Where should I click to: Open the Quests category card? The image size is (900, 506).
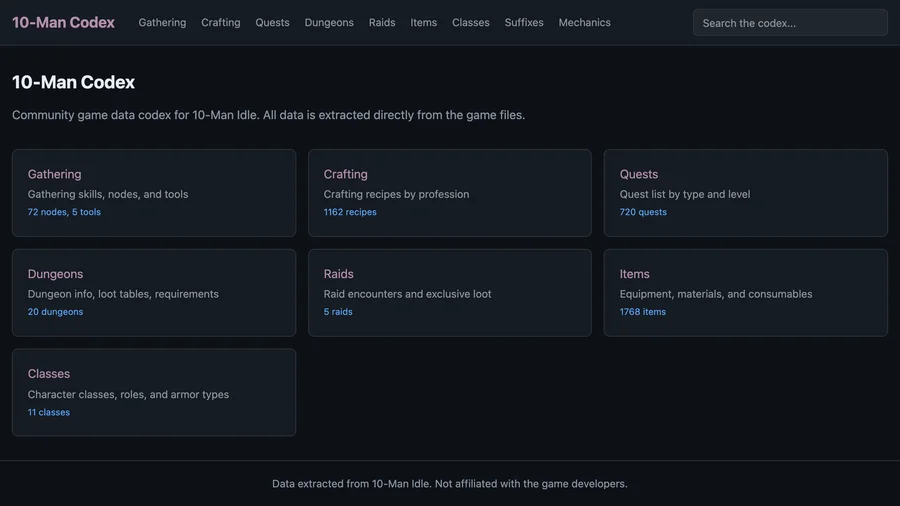tap(745, 193)
